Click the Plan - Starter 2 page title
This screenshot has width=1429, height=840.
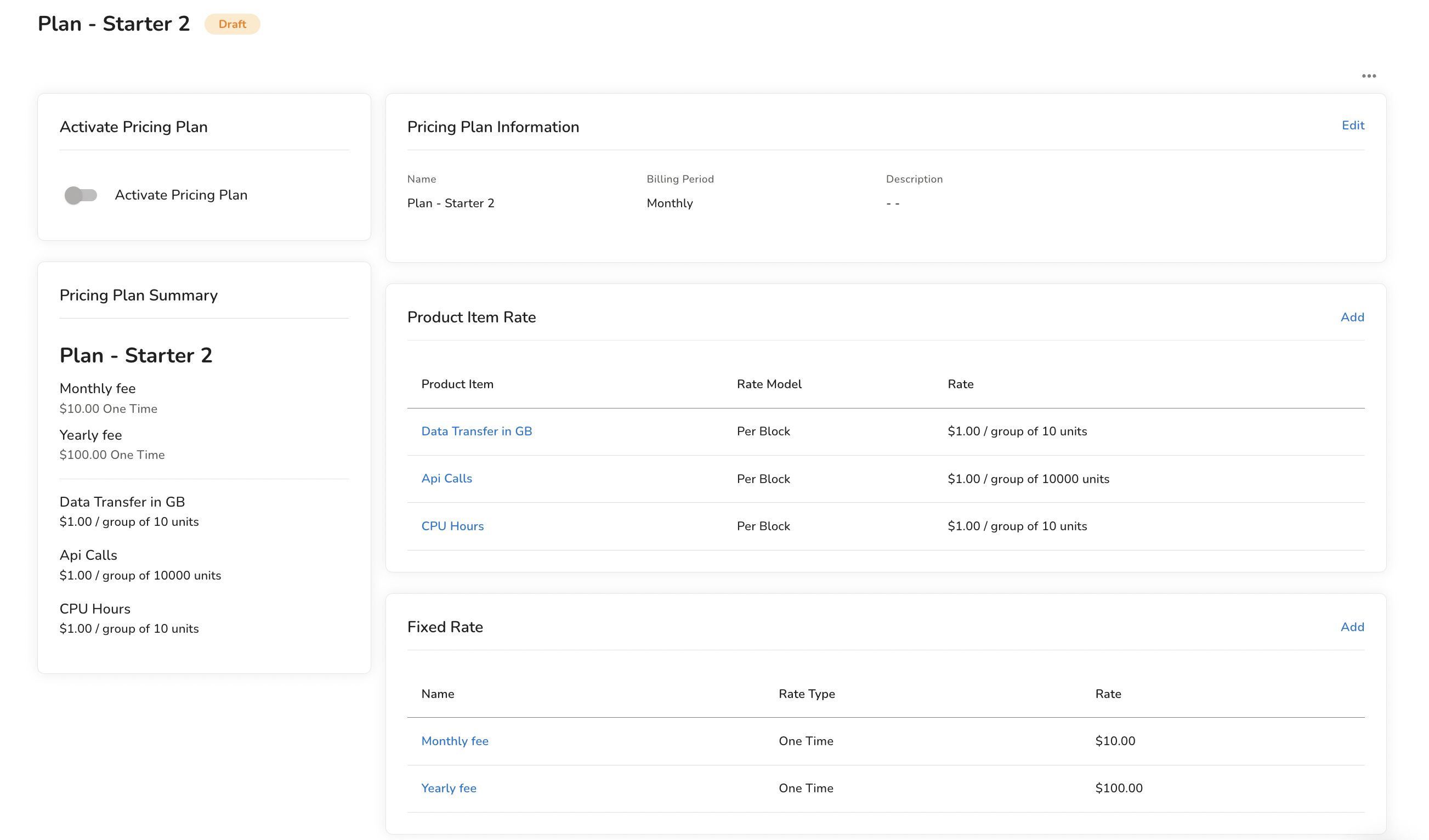coord(114,24)
